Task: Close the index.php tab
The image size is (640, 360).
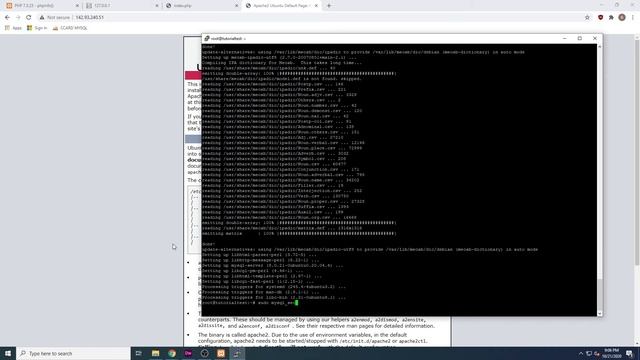Action: [x=236, y=6]
